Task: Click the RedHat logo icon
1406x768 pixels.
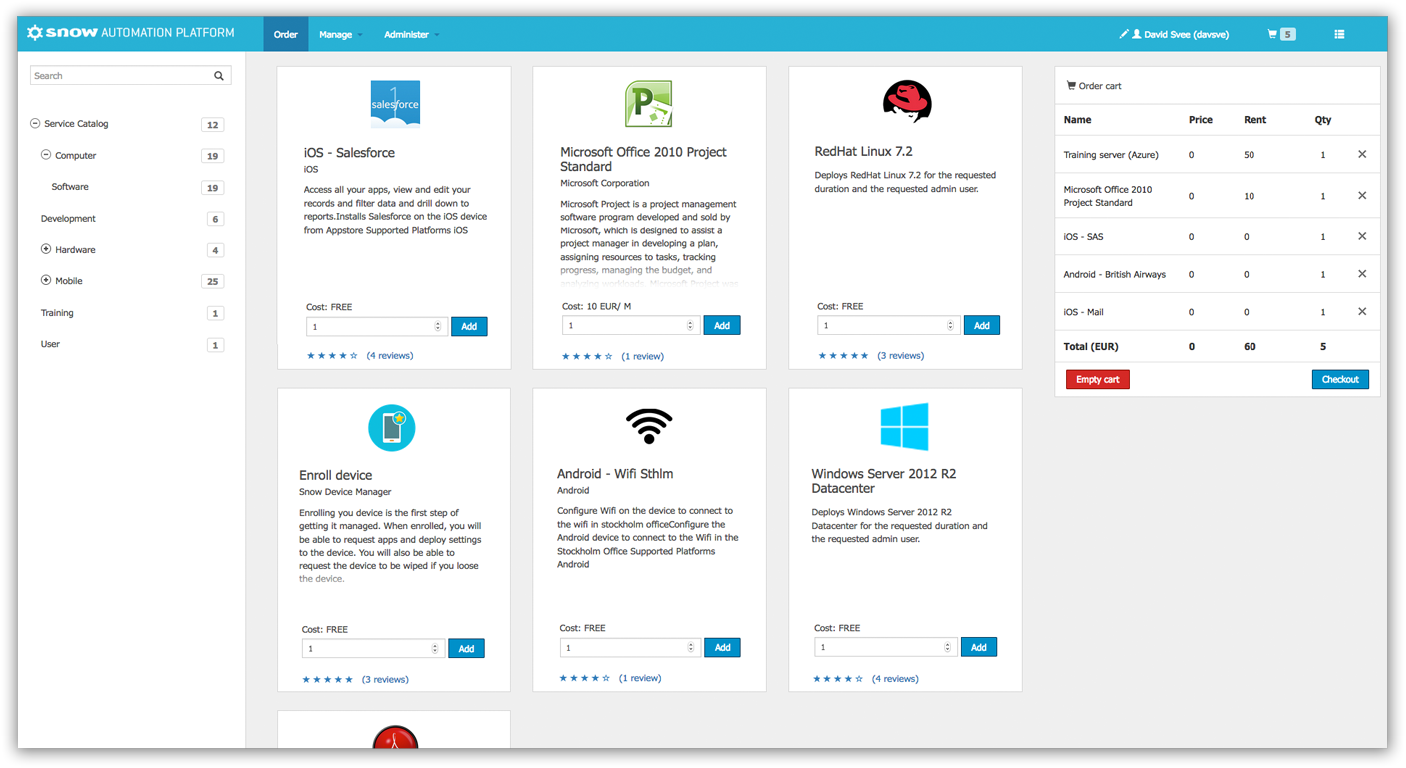Action: point(907,101)
